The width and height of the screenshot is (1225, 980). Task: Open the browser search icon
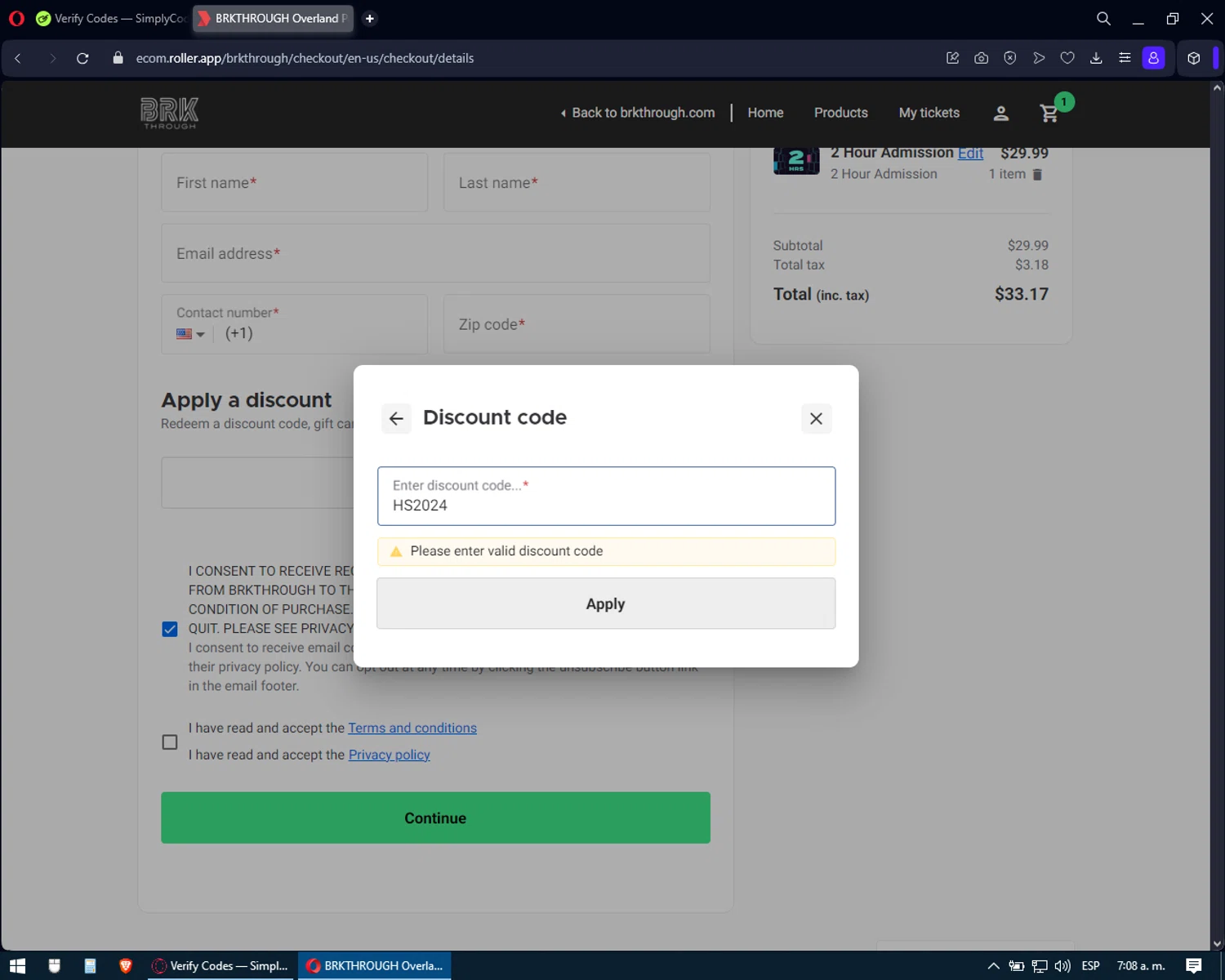[1103, 18]
